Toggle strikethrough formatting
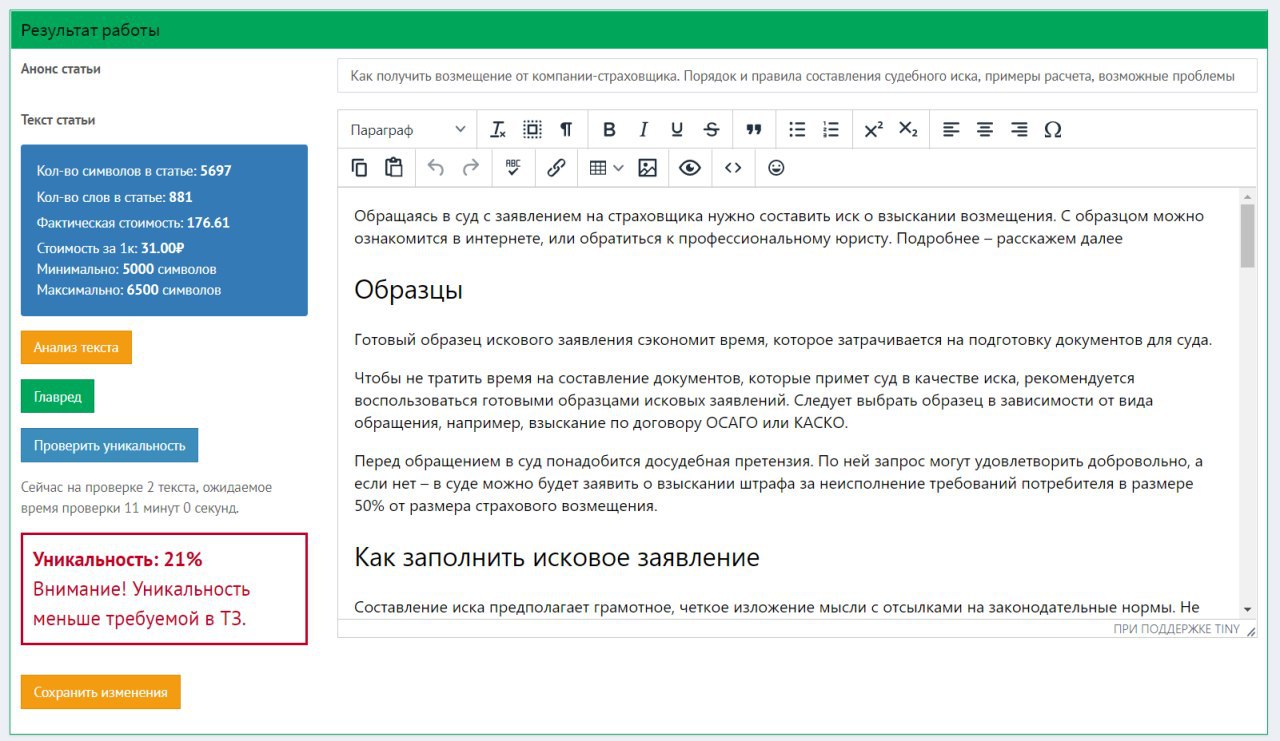 point(711,129)
